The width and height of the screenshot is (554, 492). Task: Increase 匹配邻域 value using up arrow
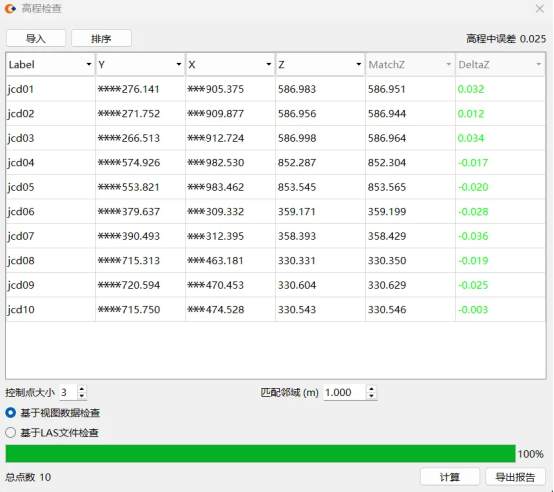coord(371,389)
